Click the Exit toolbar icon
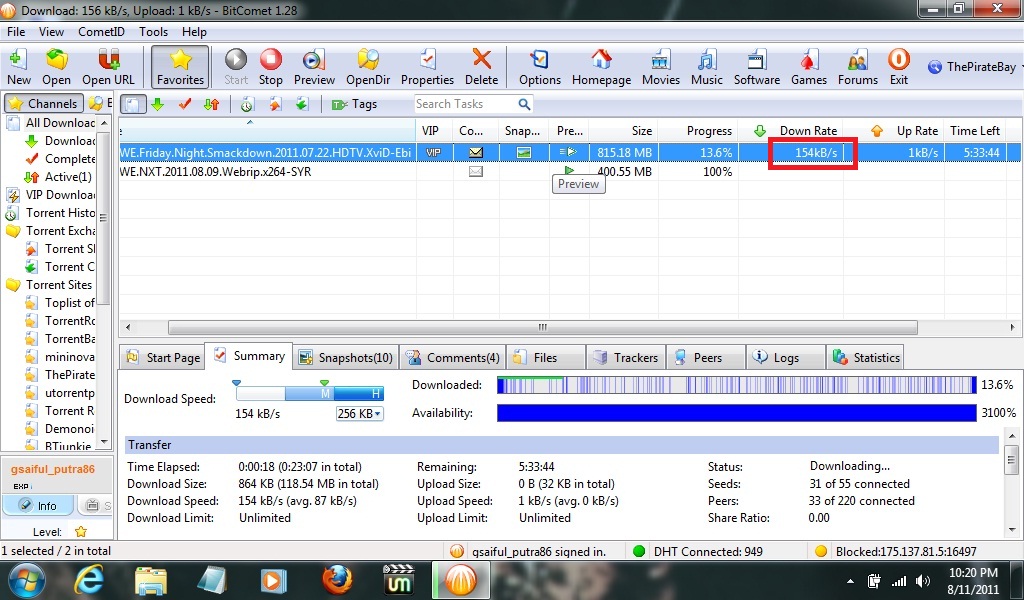Screen dimensions: 1024x600 point(899,67)
